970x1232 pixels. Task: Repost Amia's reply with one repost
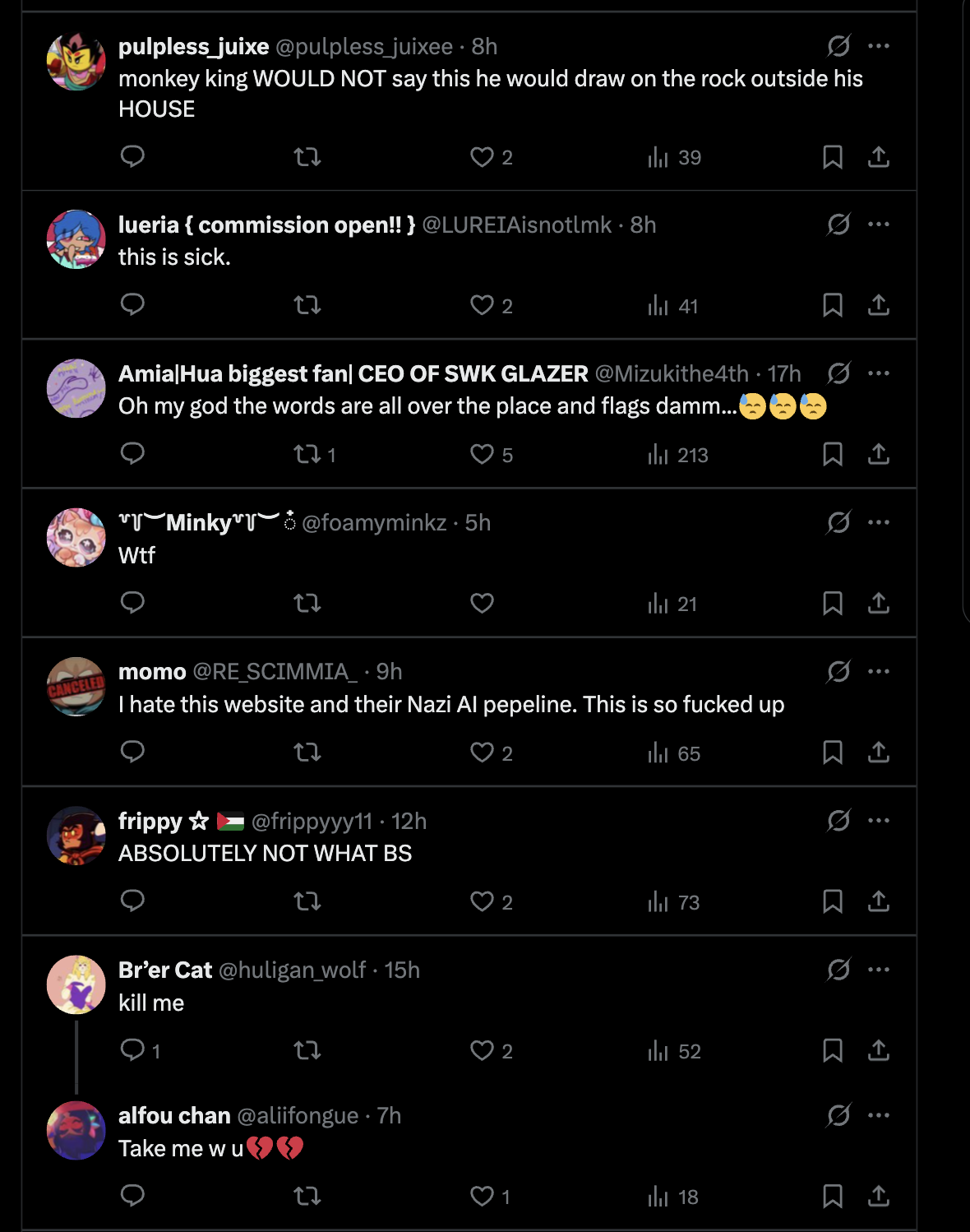[x=309, y=455]
